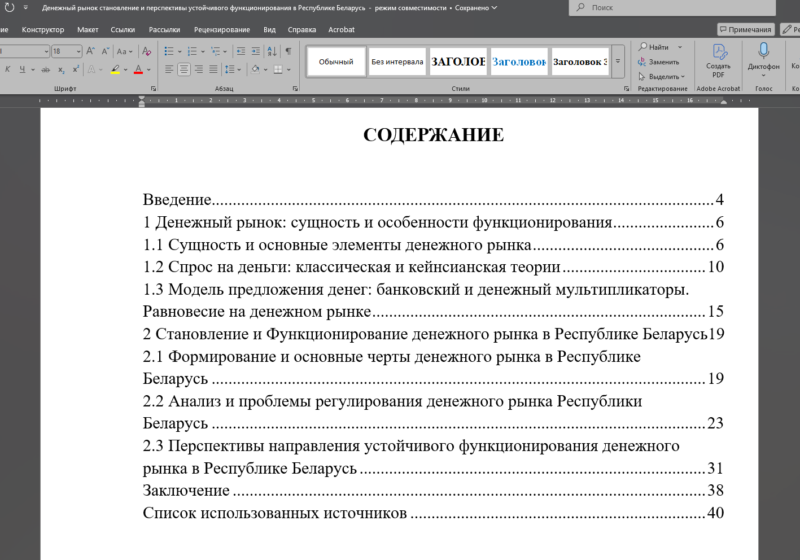Toggle strikethrough formatting
Viewport: 800px width, 560px height.
tap(46, 69)
